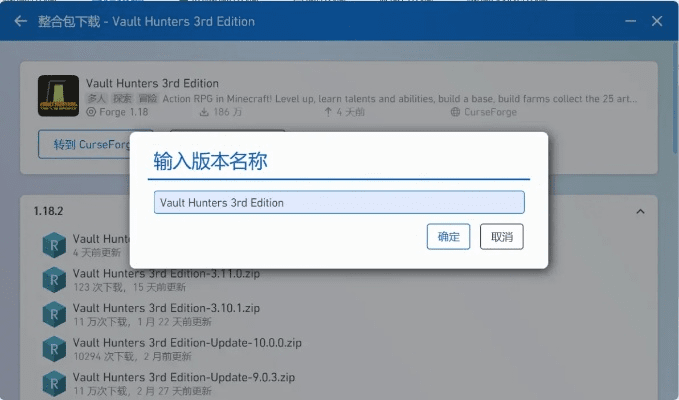The width and height of the screenshot is (679, 400).
Task: Click the version name input field
Action: pos(339,202)
